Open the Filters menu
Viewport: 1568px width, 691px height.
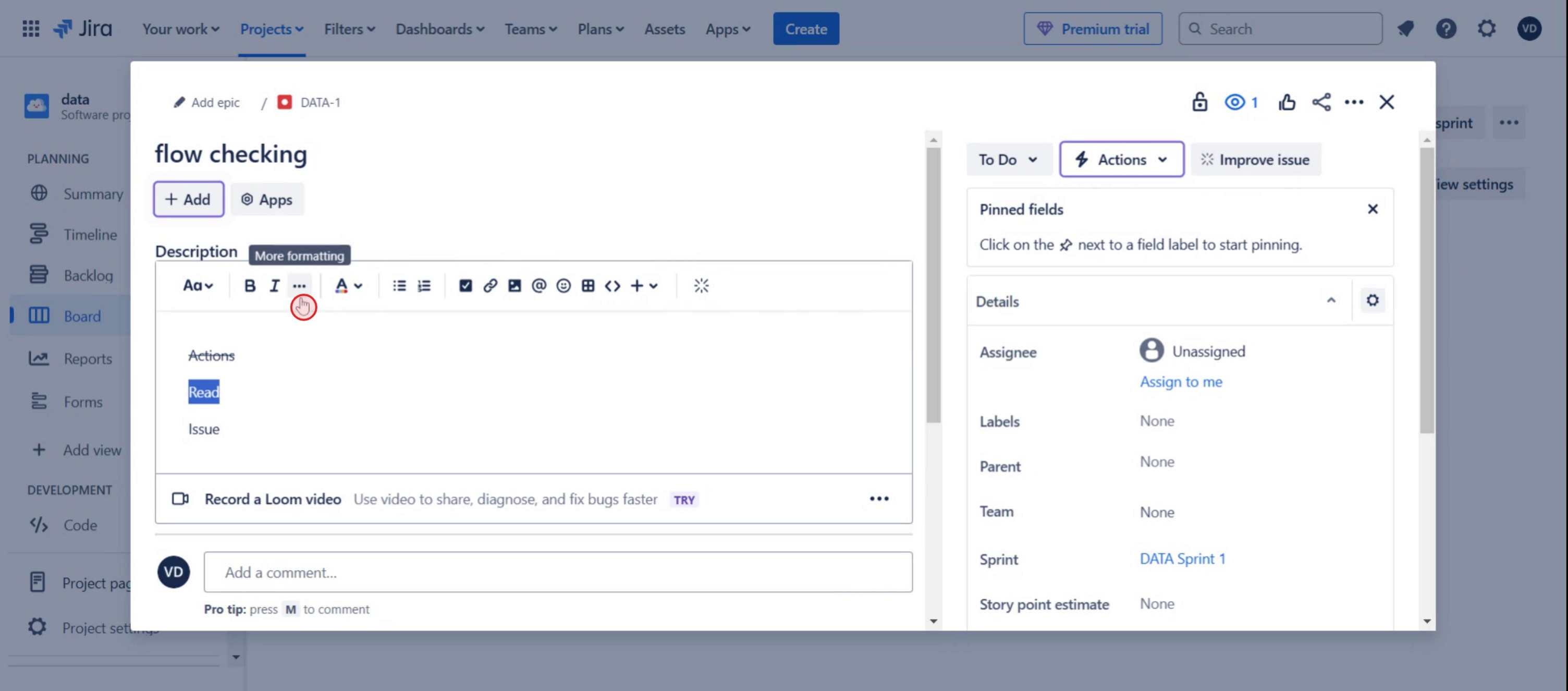(349, 29)
